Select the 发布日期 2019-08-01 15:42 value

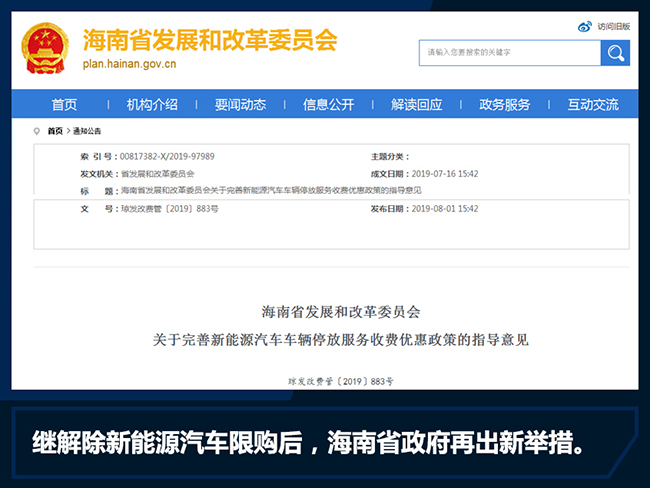pos(445,209)
